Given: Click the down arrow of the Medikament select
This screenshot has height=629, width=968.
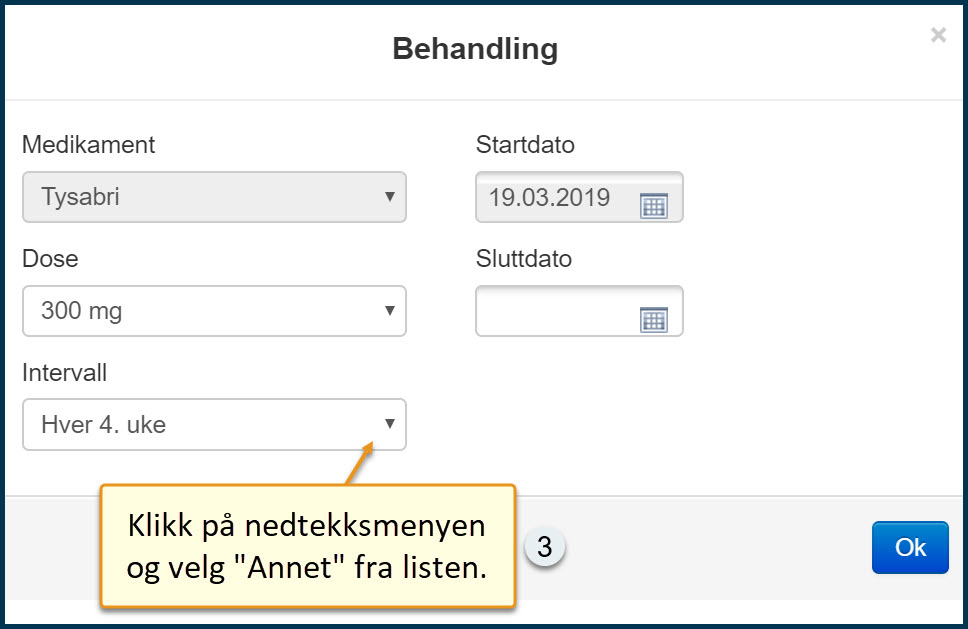Looking at the screenshot, I should [x=389, y=197].
